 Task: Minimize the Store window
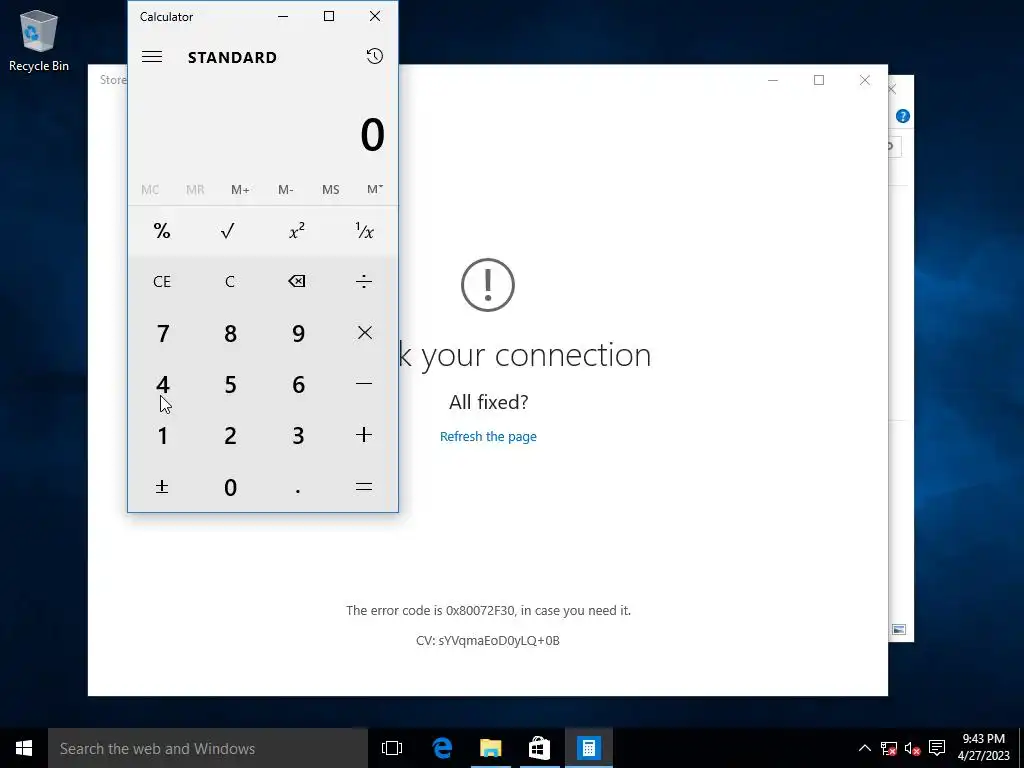(x=773, y=80)
